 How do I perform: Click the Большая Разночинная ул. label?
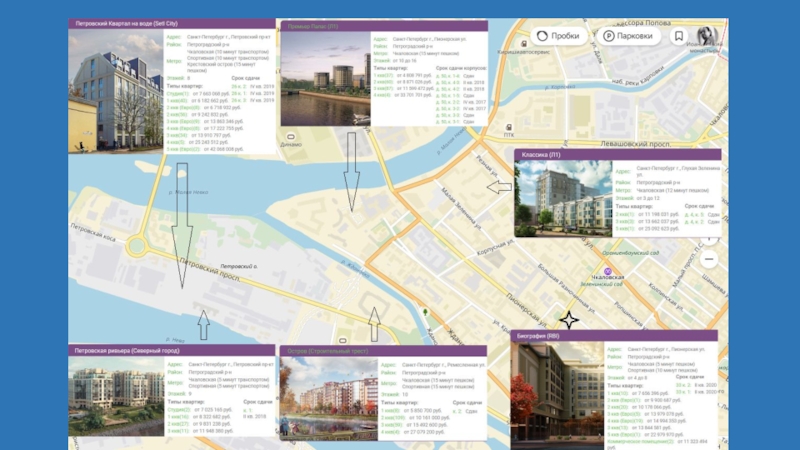coord(565,288)
